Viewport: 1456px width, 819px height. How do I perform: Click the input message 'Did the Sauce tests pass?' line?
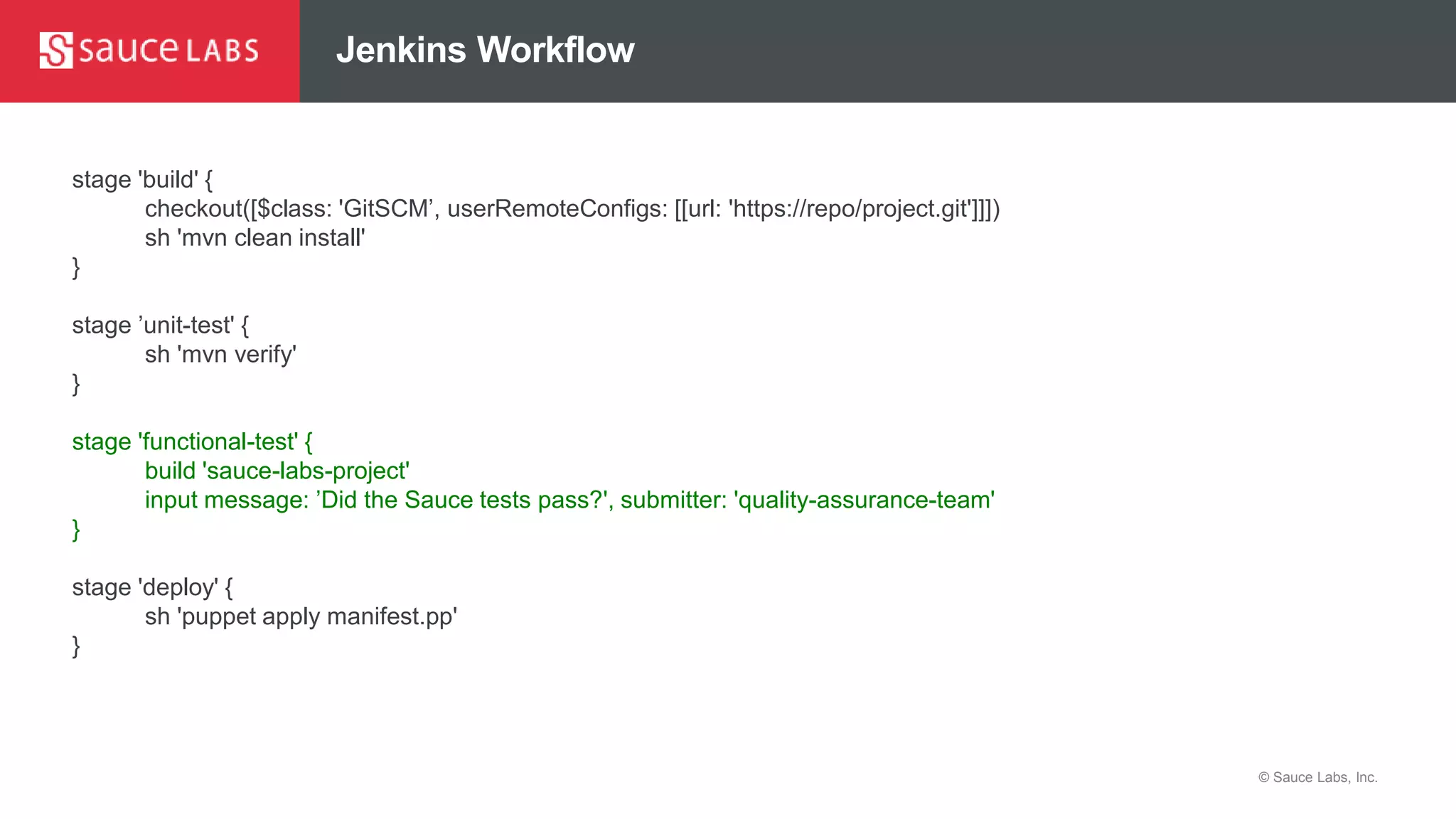(x=569, y=500)
